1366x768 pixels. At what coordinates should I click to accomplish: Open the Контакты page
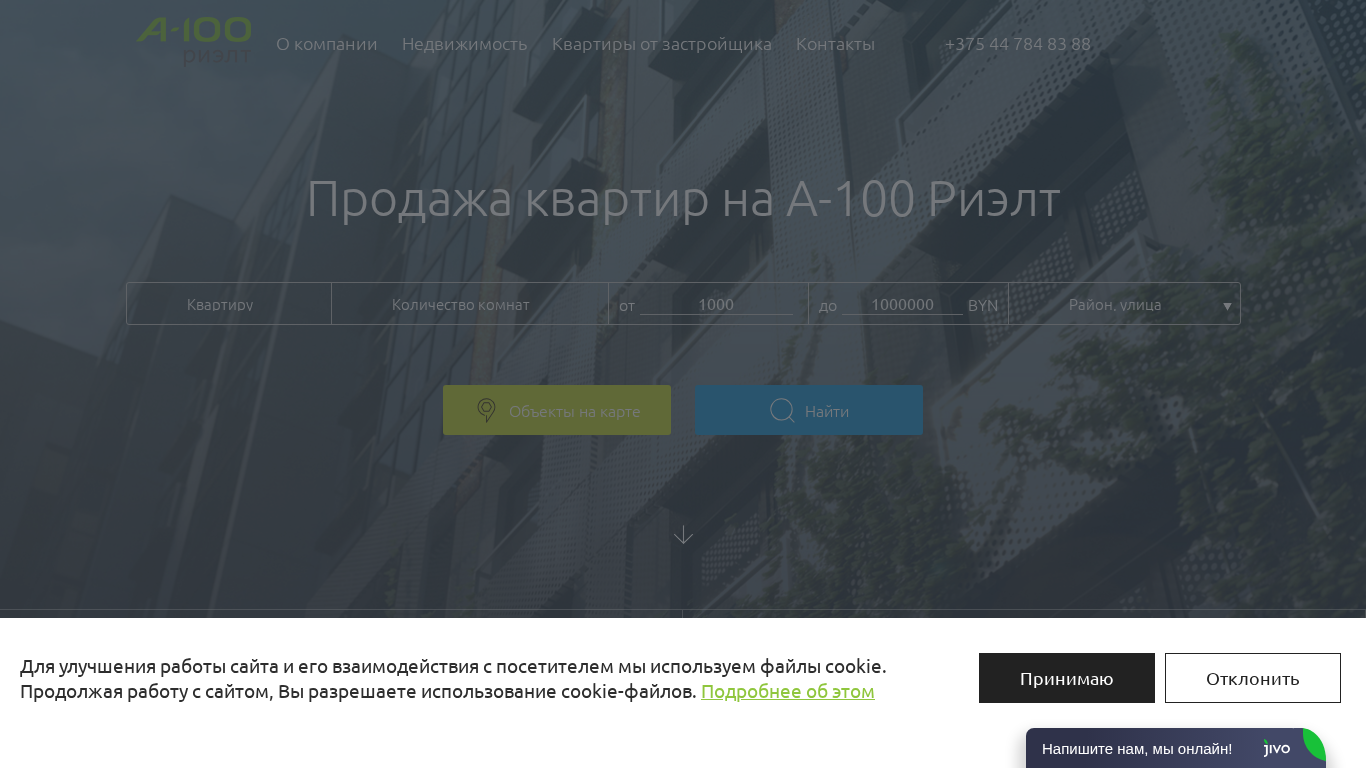coord(835,44)
